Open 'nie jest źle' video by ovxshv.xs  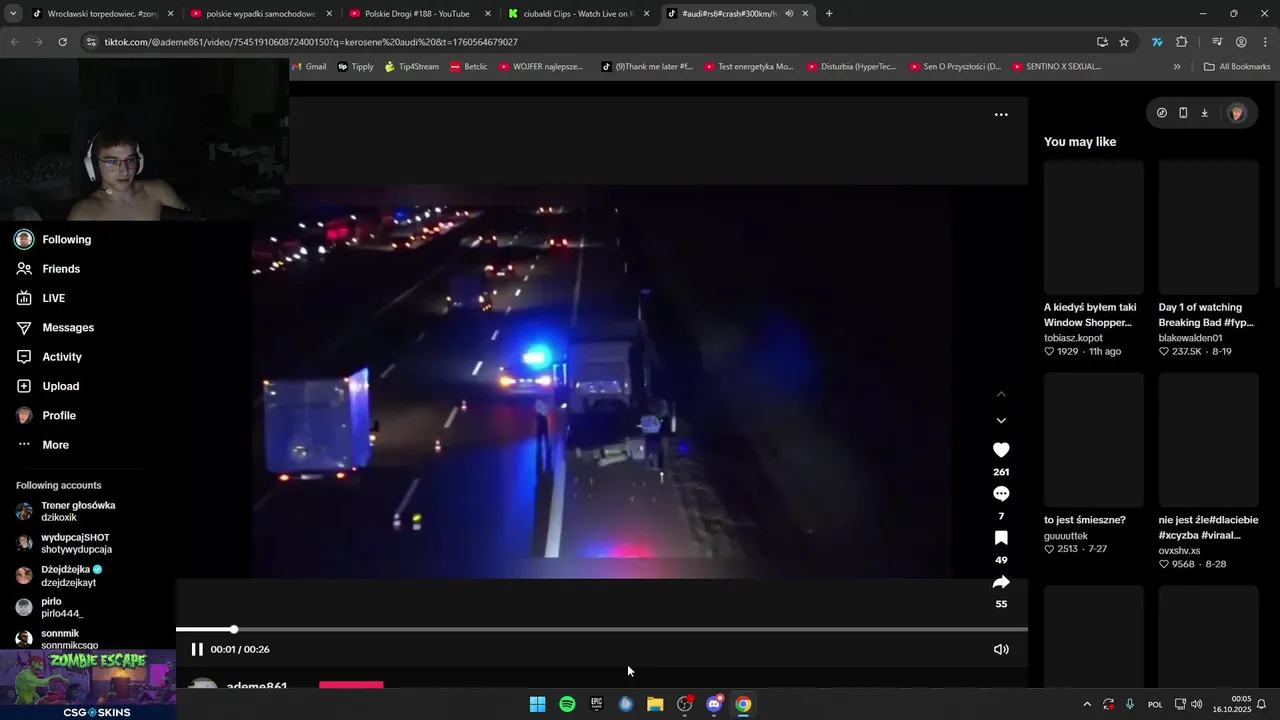click(1208, 440)
